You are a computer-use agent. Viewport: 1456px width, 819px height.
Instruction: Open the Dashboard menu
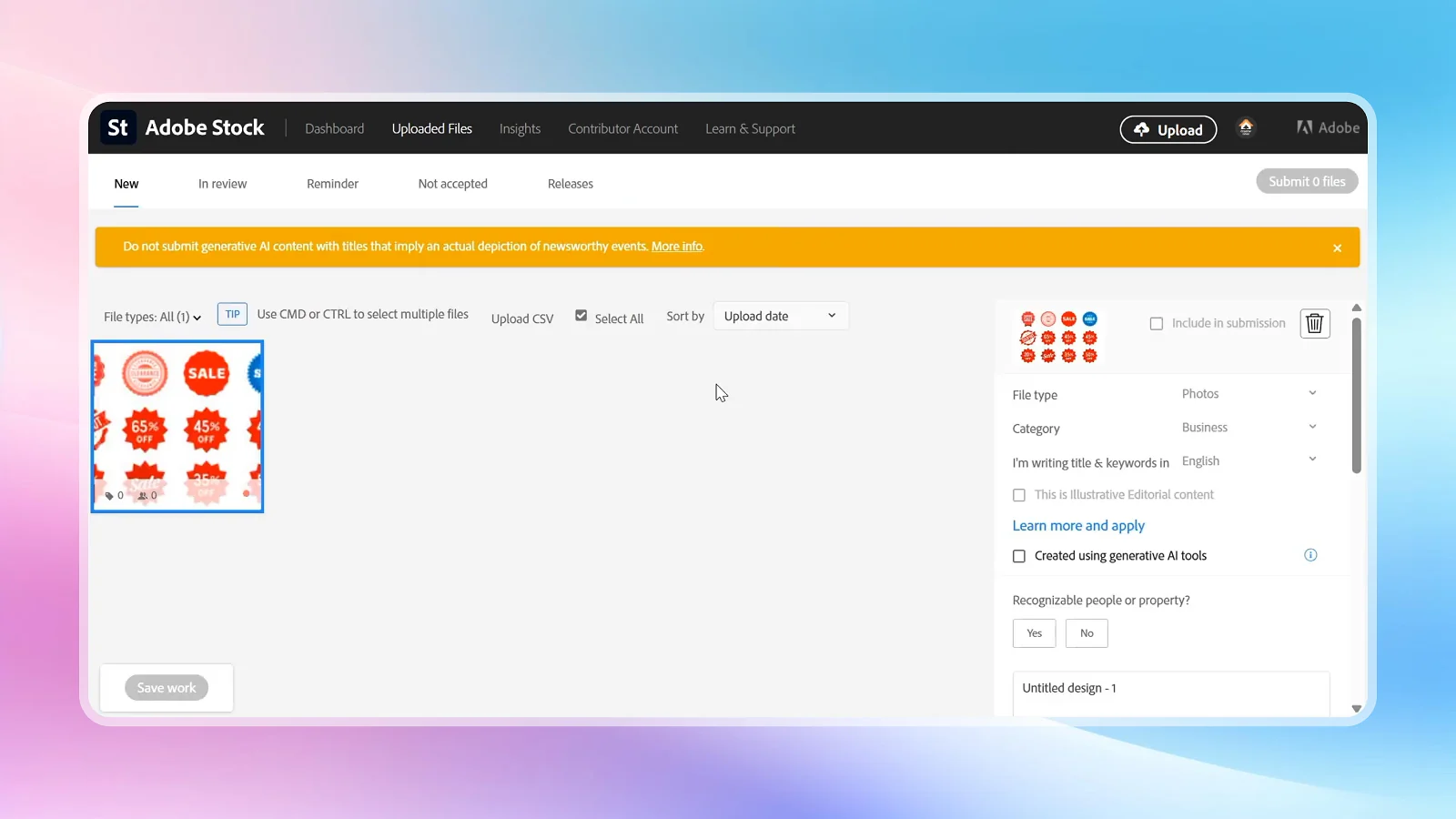click(x=334, y=128)
